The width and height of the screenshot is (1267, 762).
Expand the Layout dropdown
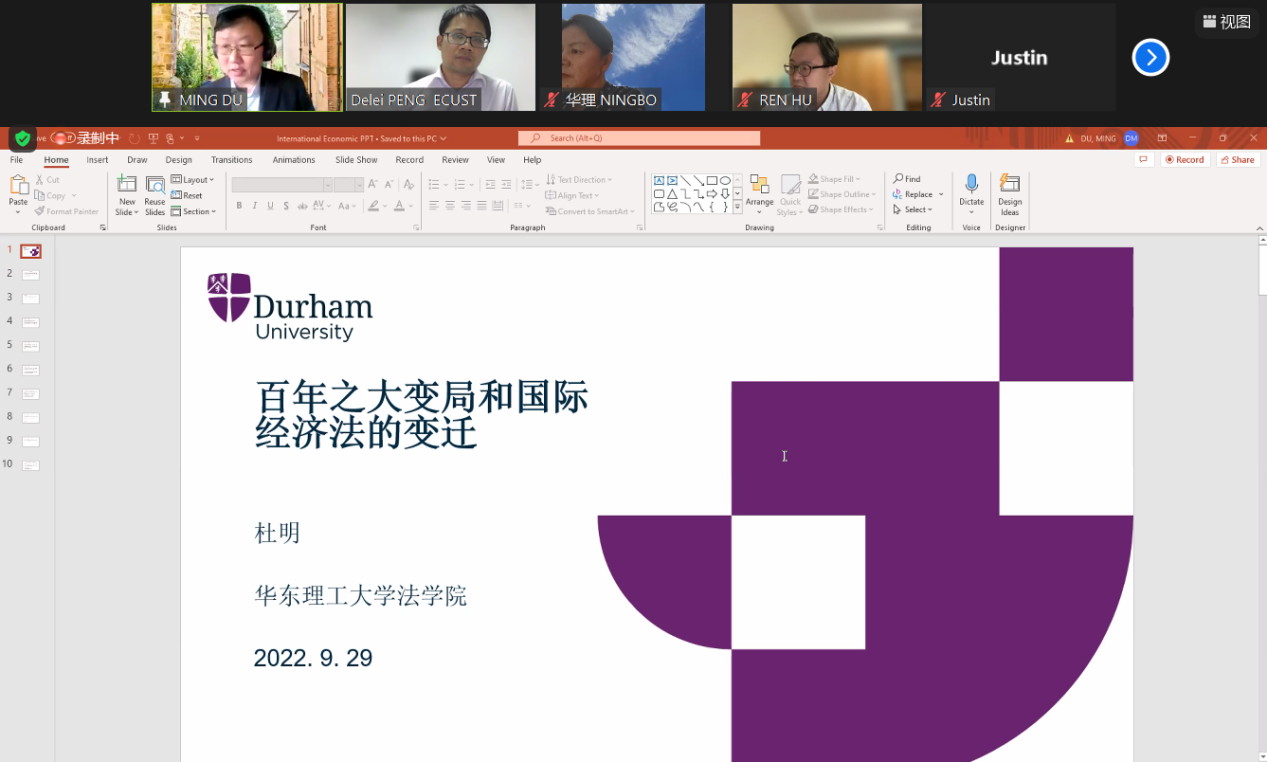(x=193, y=180)
